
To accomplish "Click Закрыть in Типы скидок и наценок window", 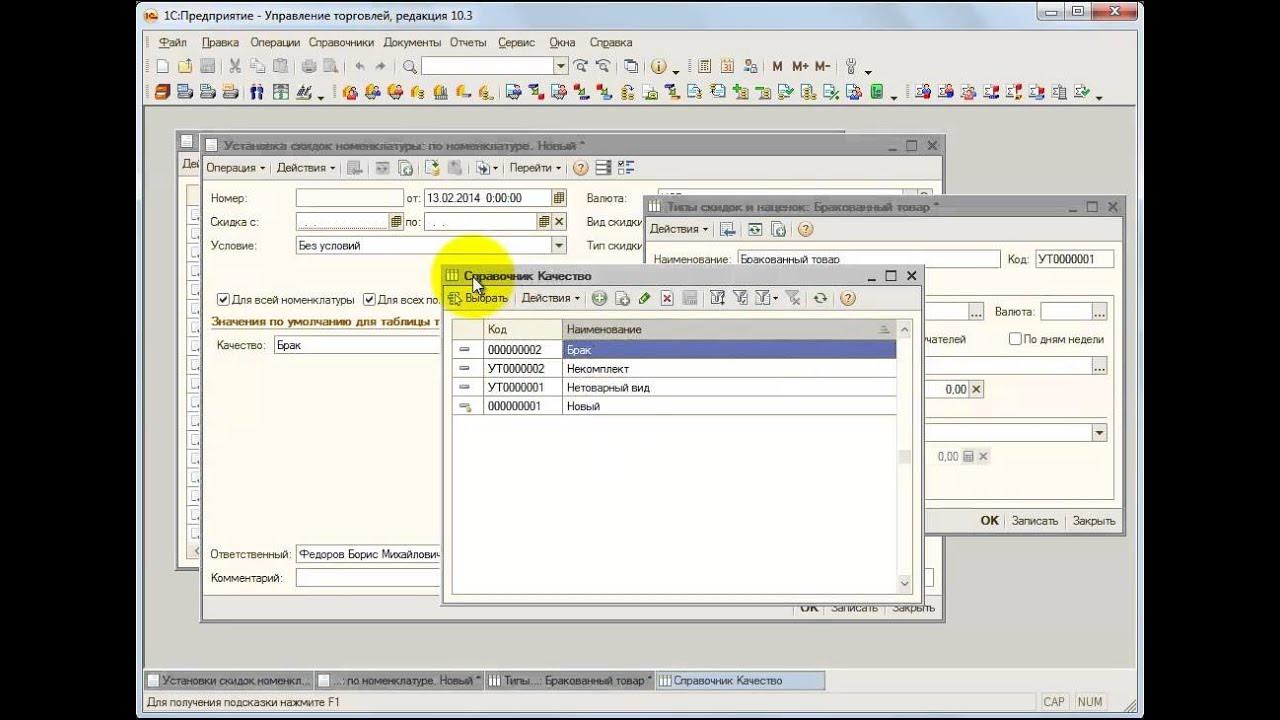I will point(1093,520).
